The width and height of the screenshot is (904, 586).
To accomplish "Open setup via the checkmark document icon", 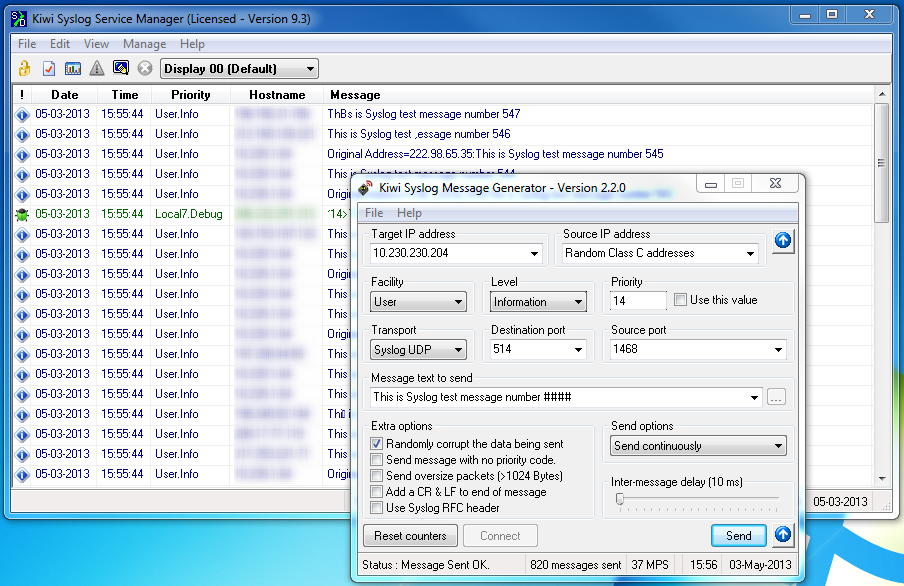I will pos(47,68).
